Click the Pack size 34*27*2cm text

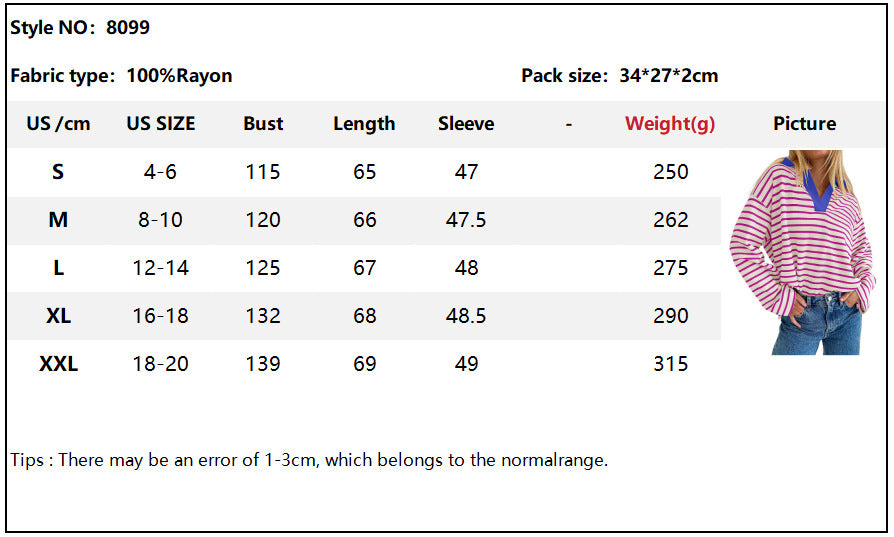(x=619, y=76)
